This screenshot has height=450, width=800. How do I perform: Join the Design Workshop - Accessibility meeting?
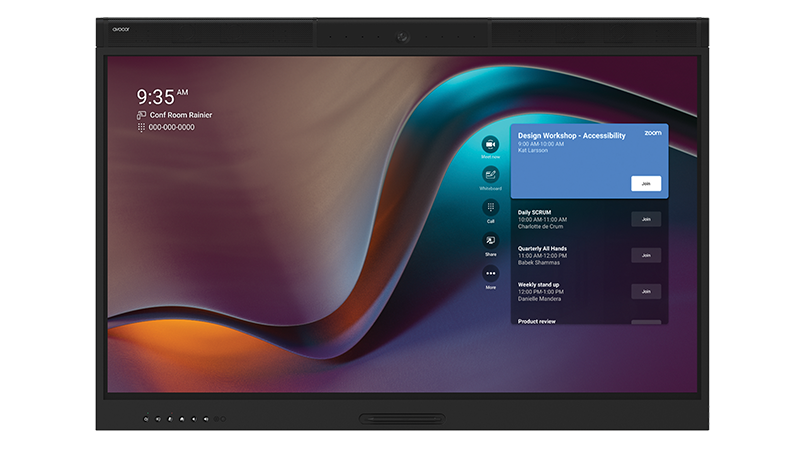646,184
